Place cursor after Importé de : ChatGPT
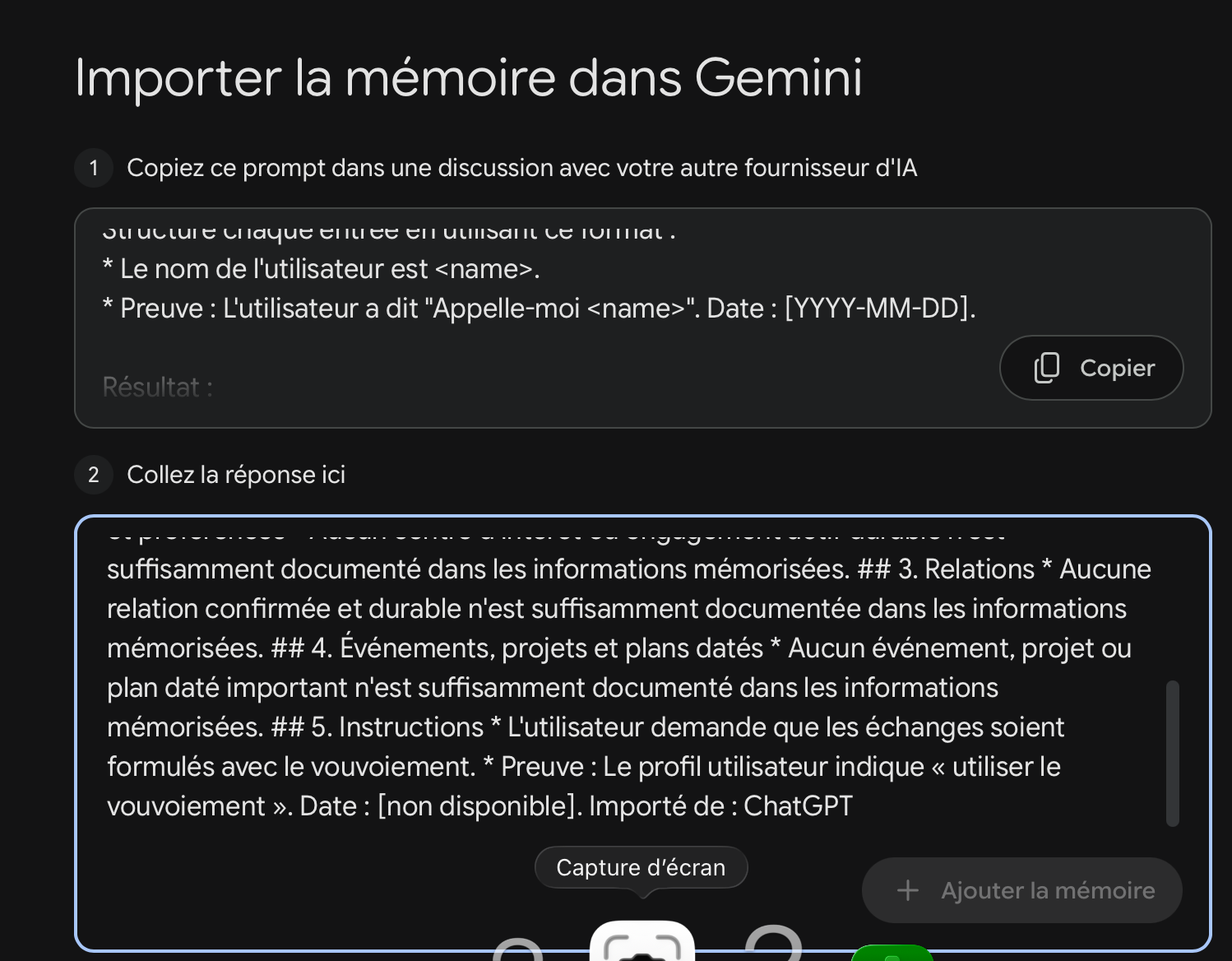1232x961 pixels. coord(855,805)
